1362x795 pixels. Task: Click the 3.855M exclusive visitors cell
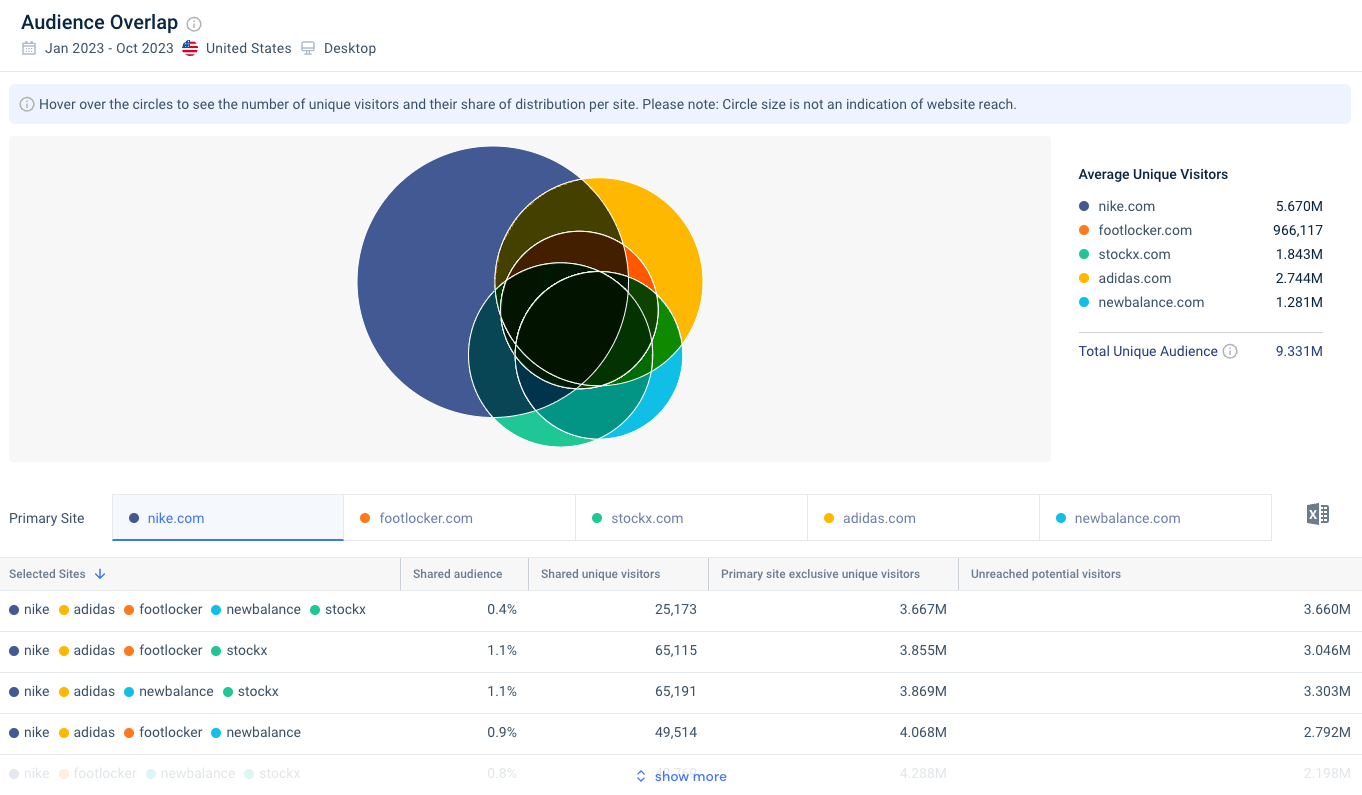pos(923,650)
